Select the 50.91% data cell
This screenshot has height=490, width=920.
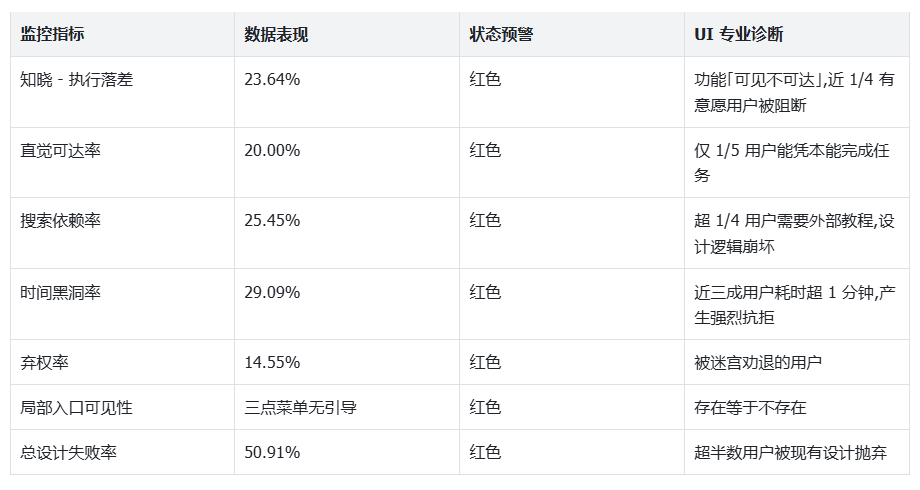coord(272,453)
